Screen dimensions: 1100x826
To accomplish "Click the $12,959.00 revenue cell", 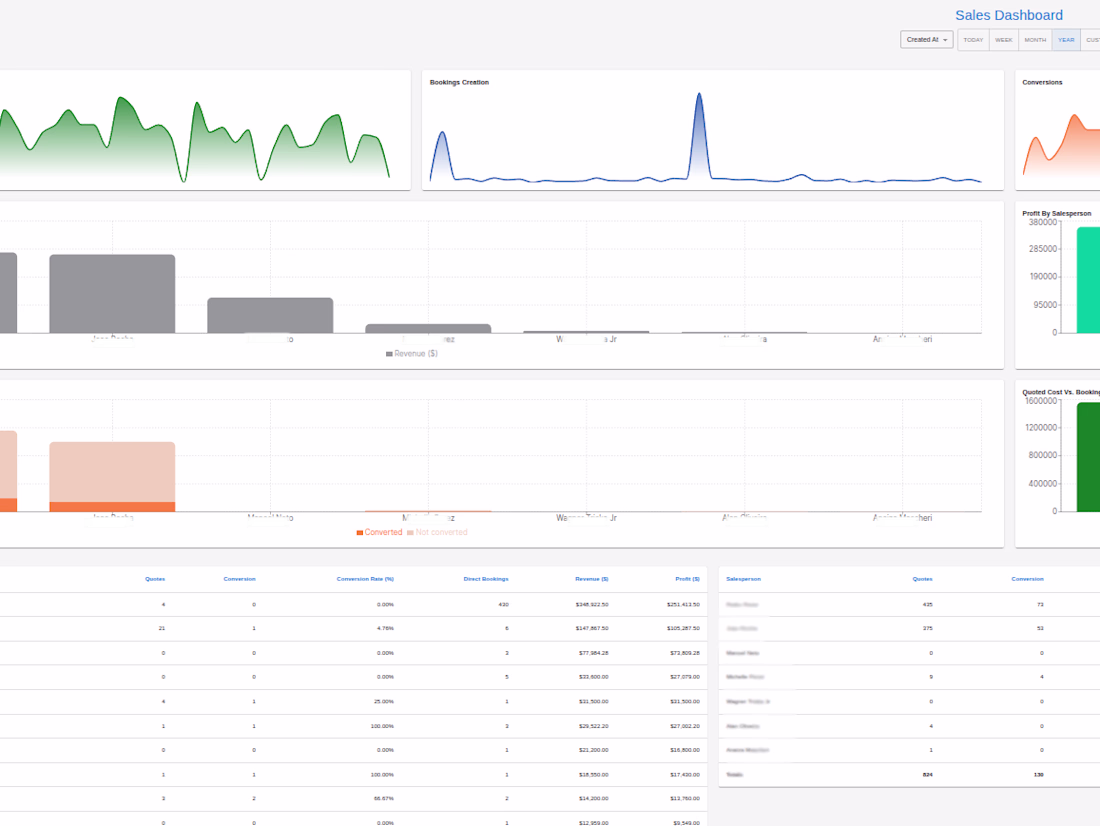I will click(593, 822).
